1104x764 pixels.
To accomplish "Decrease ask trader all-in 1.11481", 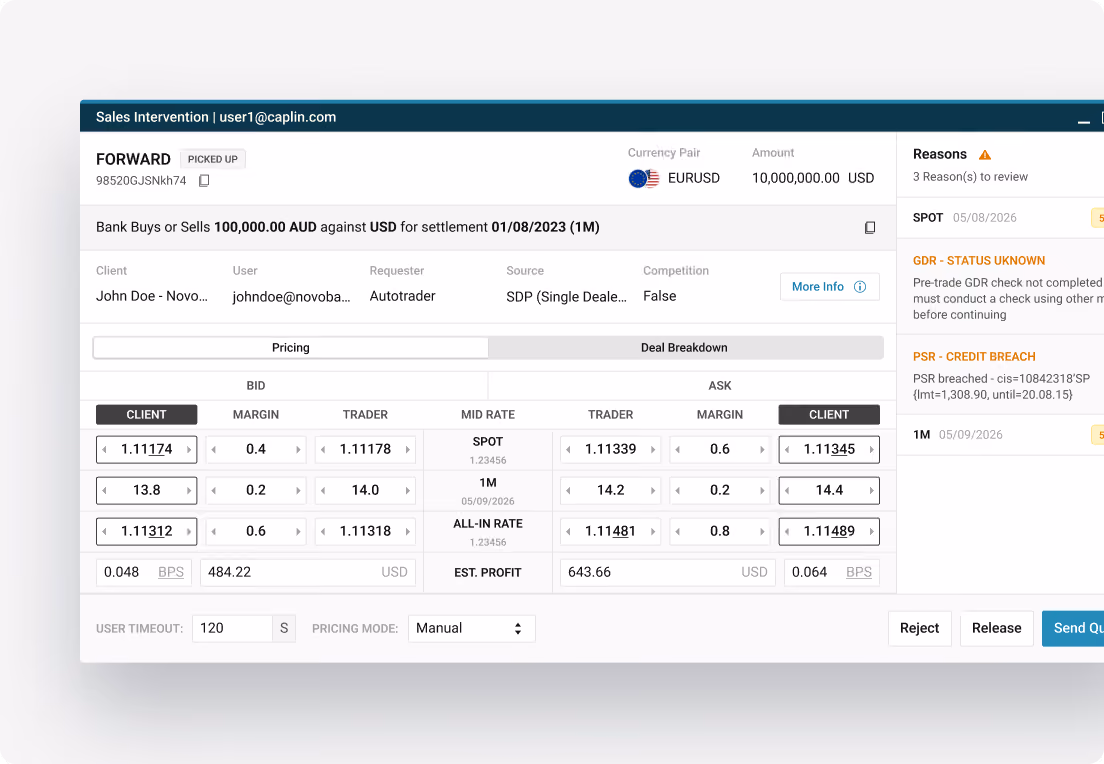I will pos(569,532).
